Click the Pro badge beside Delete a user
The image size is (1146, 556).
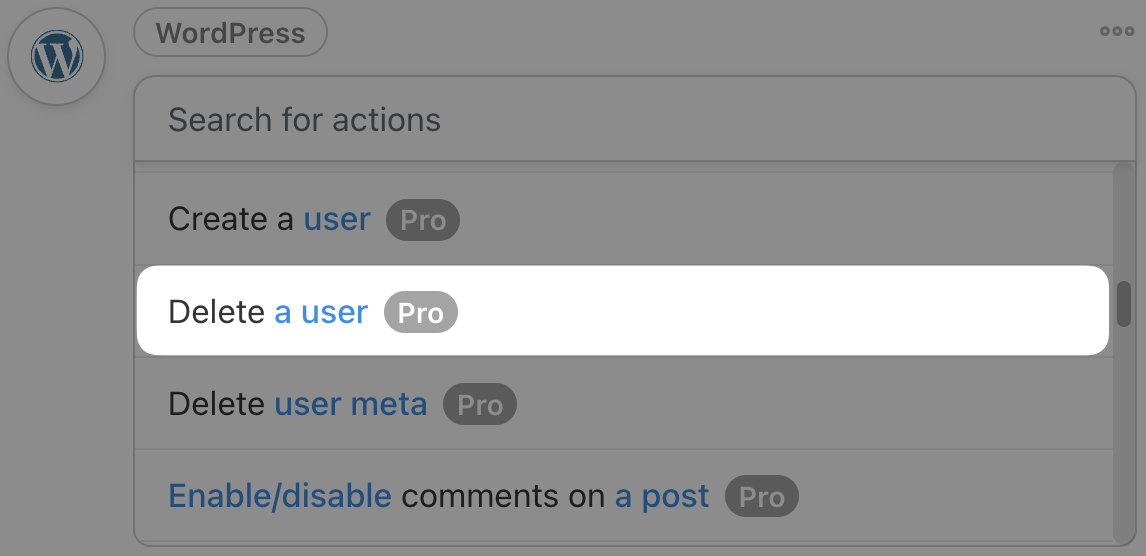421,313
